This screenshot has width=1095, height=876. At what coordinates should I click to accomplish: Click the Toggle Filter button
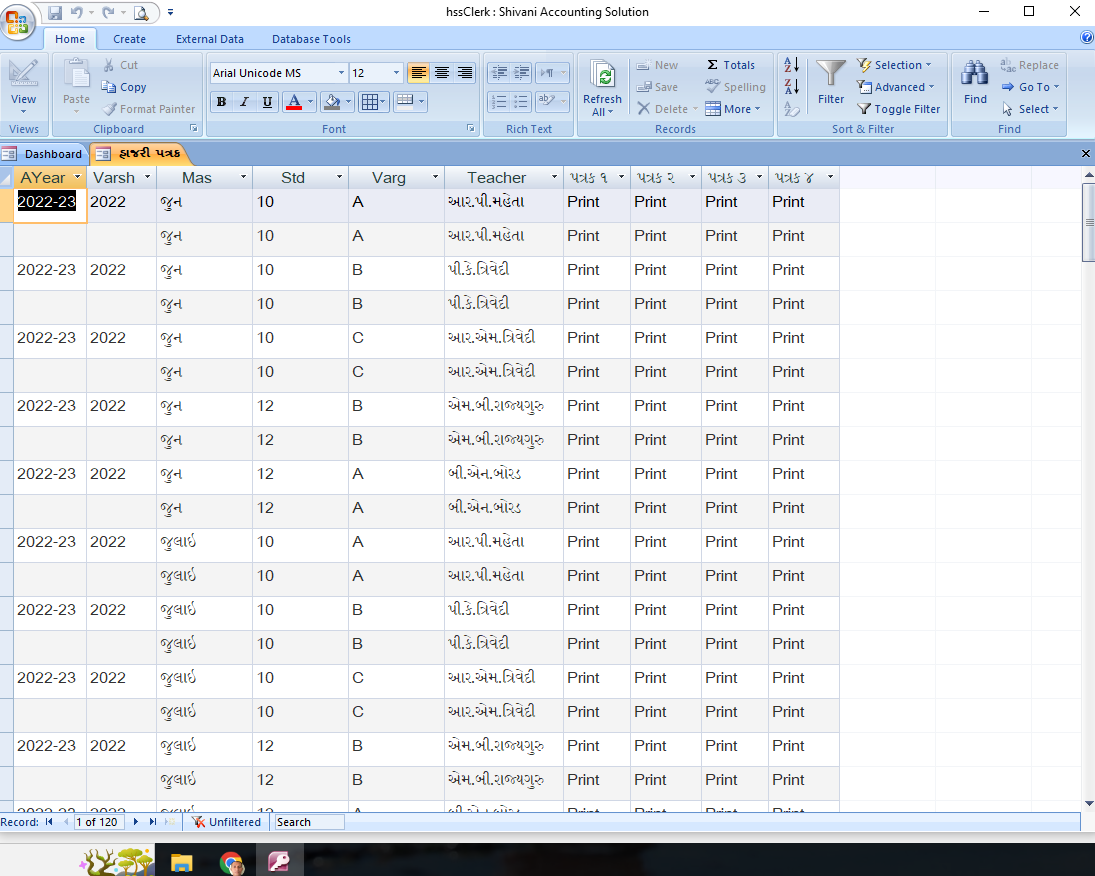click(898, 109)
